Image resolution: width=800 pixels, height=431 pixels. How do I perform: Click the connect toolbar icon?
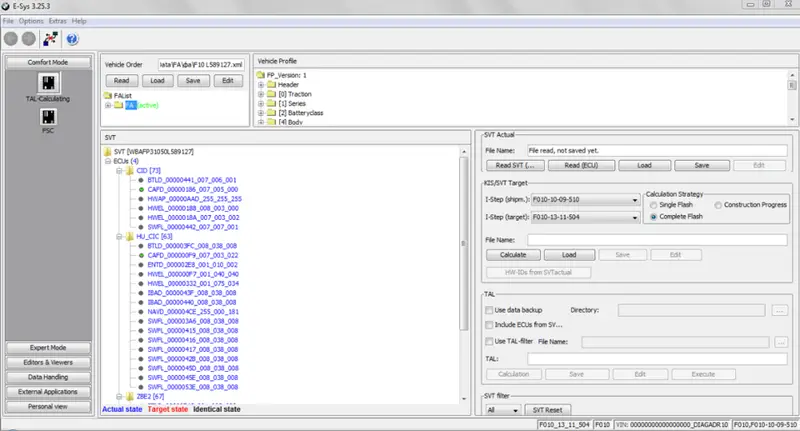click(x=50, y=39)
